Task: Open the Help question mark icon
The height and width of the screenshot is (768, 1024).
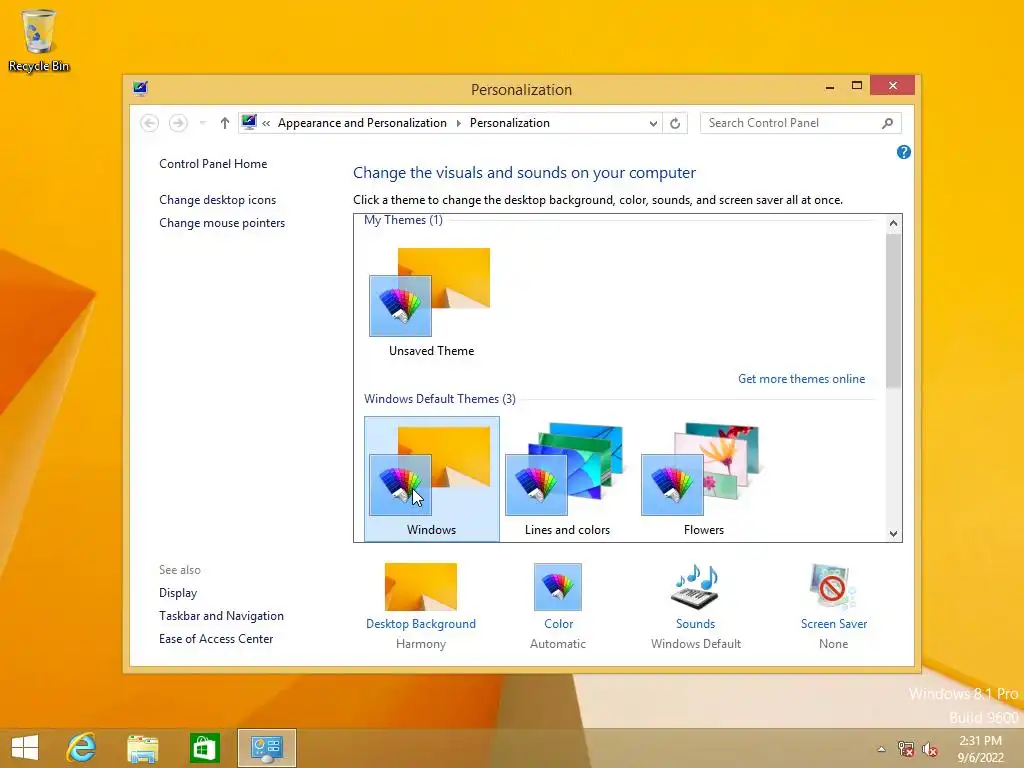Action: 904,152
